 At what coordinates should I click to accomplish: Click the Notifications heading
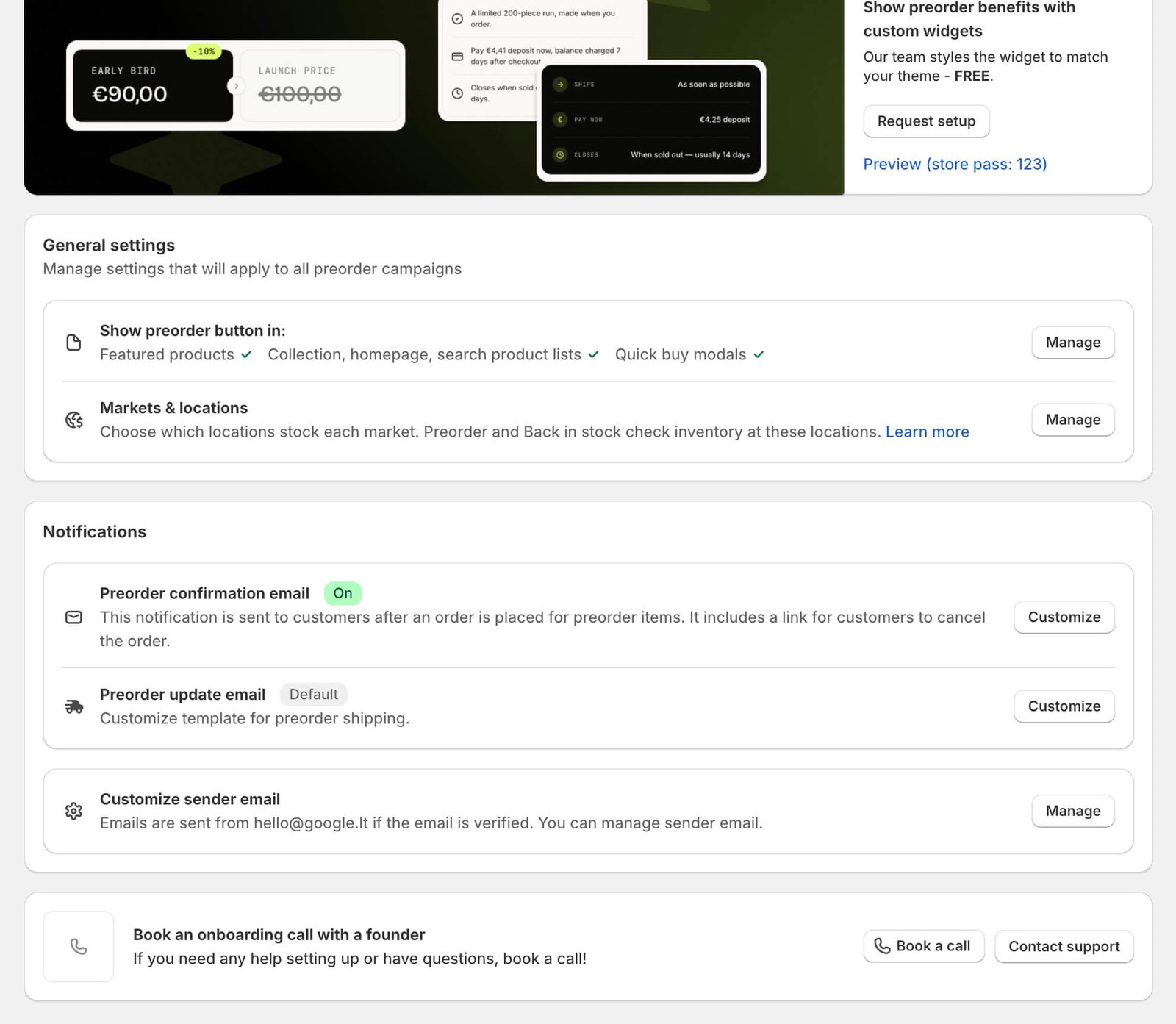tap(95, 531)
